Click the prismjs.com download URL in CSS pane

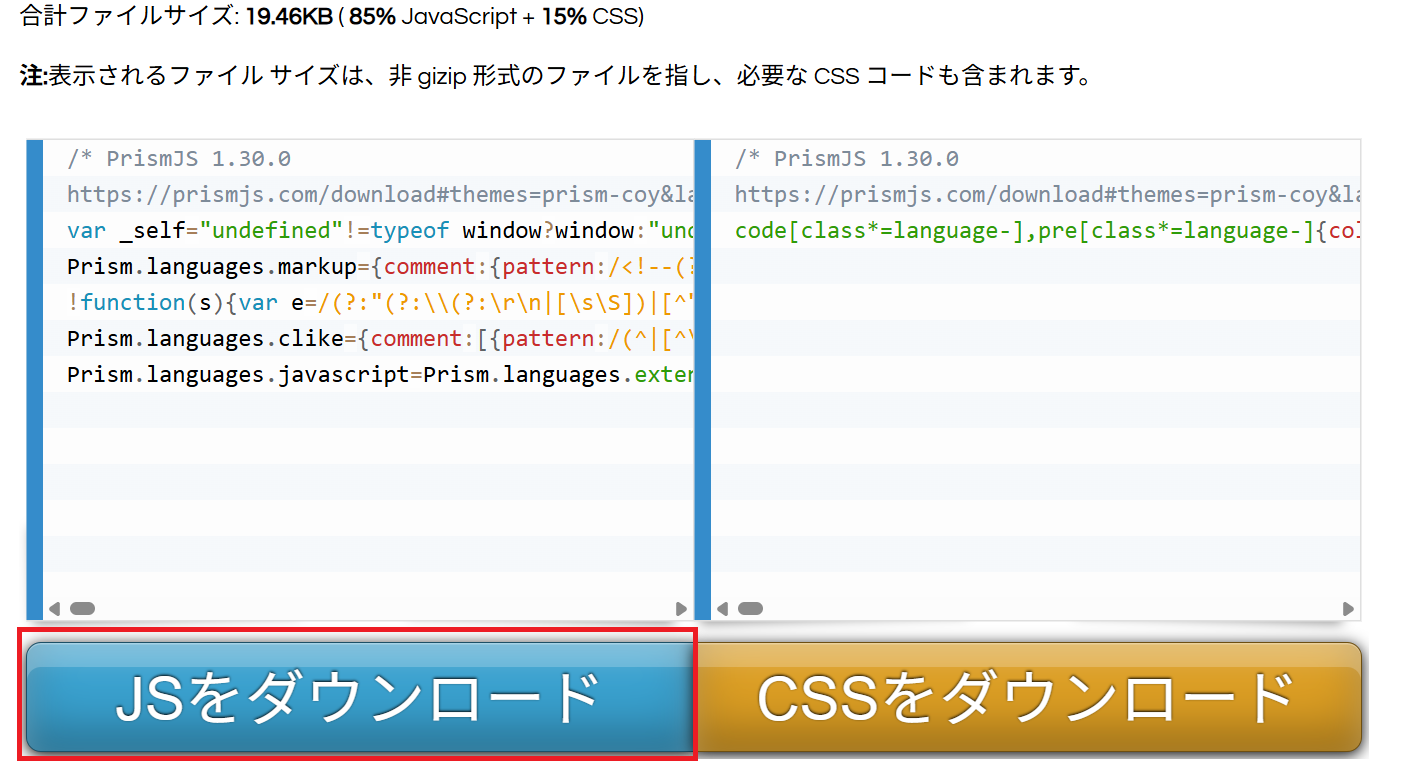pos(1045,195)
